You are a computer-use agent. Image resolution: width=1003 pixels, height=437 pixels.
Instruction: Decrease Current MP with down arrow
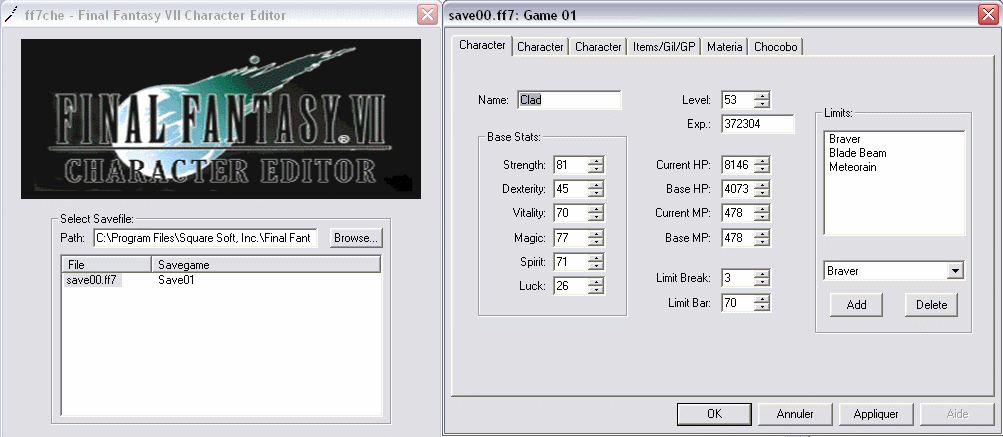[761, 217]
